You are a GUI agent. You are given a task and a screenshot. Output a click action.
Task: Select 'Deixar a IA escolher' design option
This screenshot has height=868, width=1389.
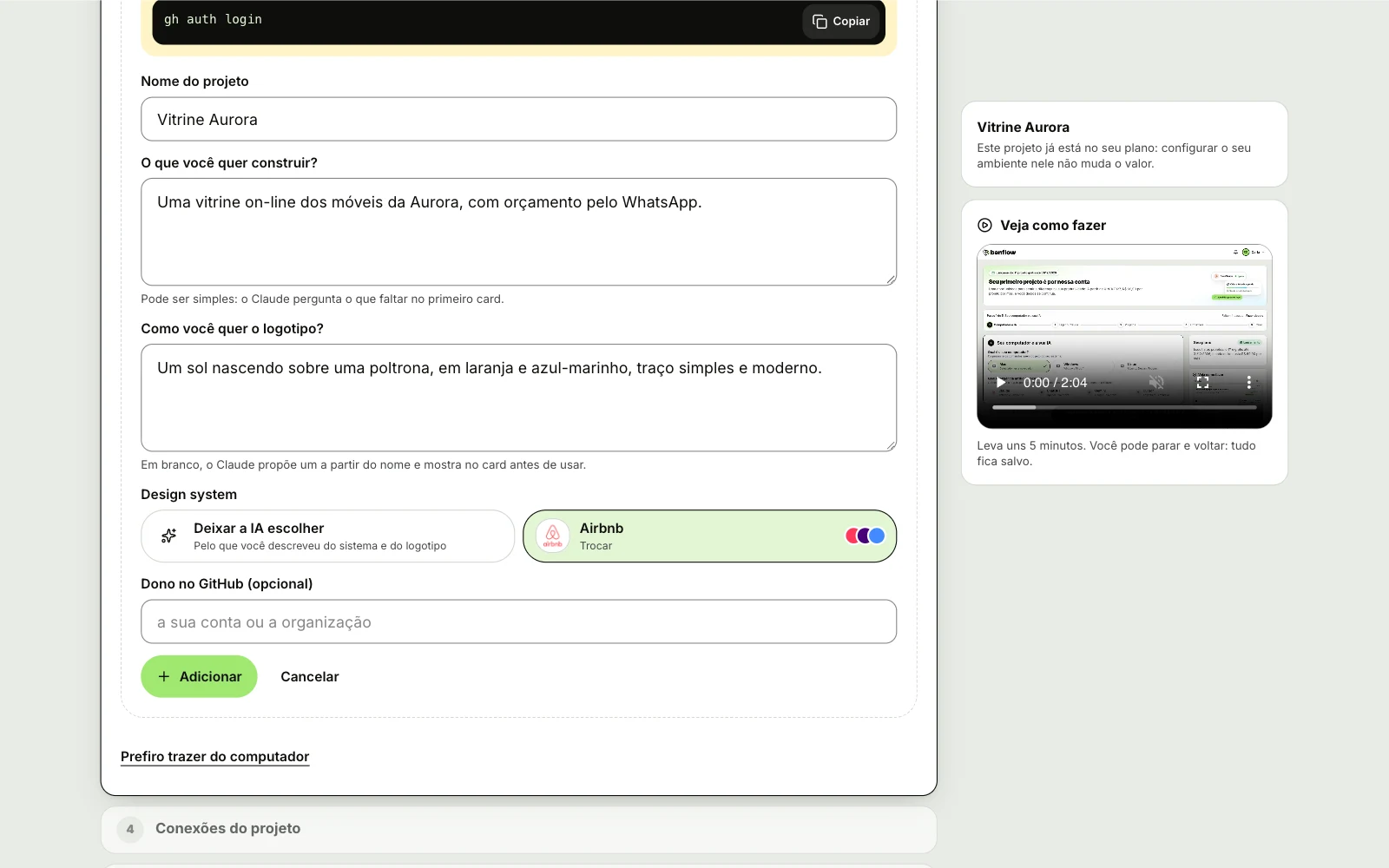(x=327, y=536)
